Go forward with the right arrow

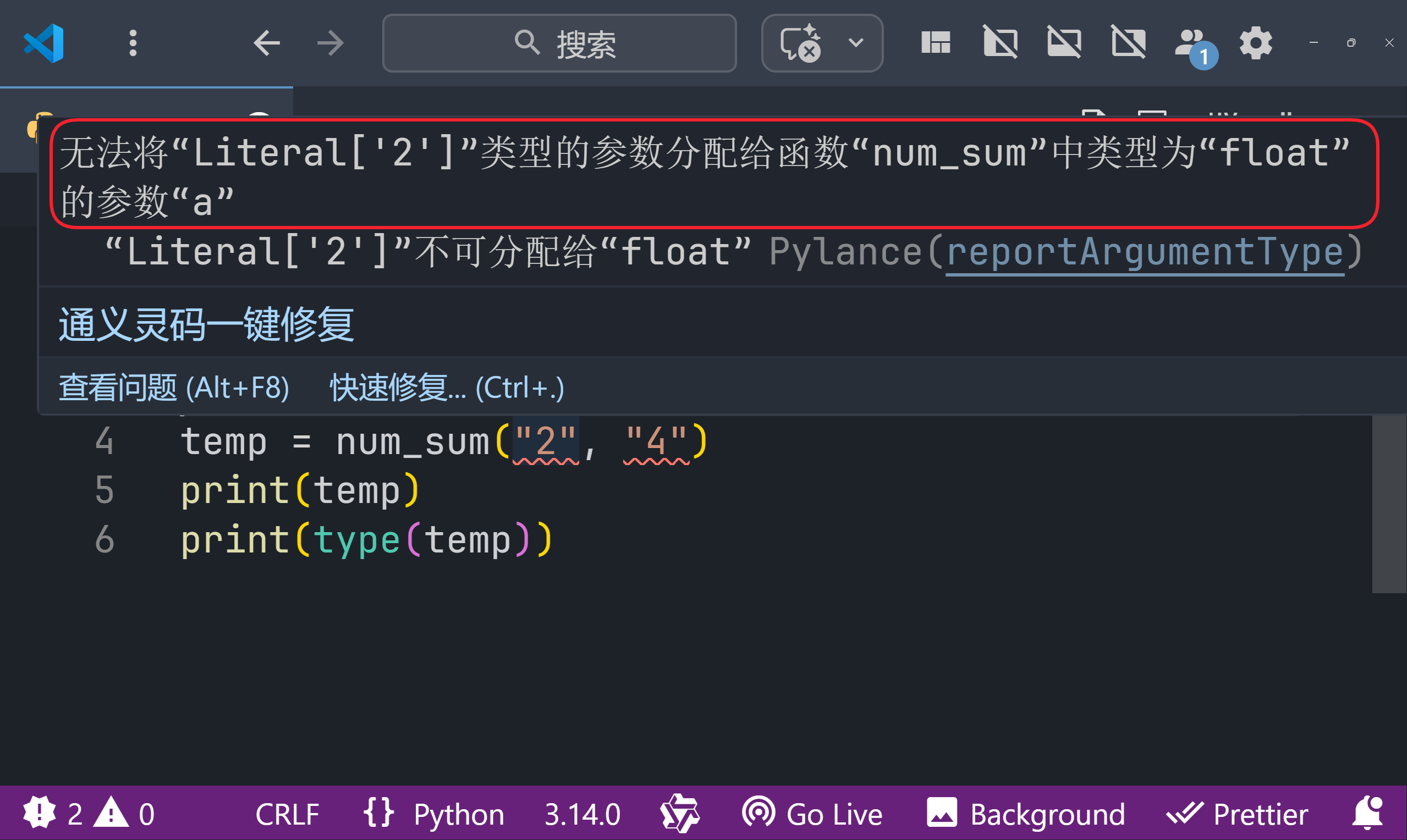330,43
